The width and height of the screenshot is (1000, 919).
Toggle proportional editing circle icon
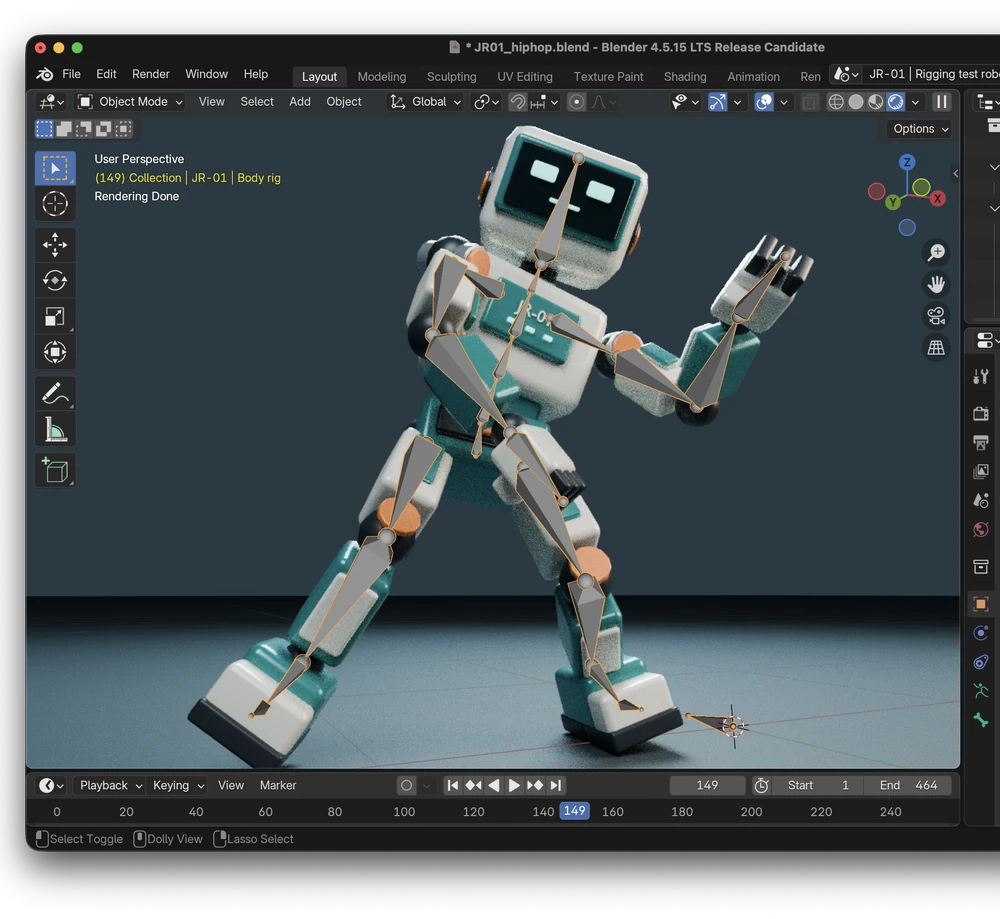coord(577,102)
